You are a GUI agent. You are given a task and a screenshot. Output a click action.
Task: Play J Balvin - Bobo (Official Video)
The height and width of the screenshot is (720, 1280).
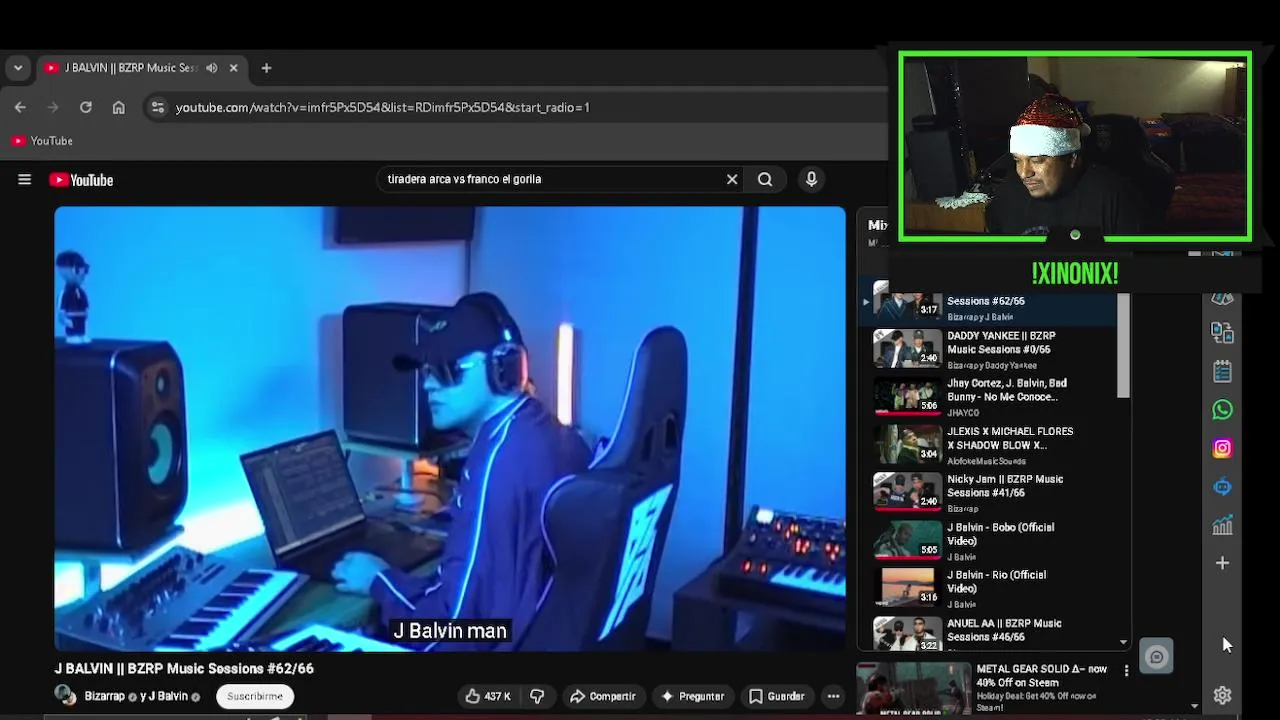coord(1000,534)
